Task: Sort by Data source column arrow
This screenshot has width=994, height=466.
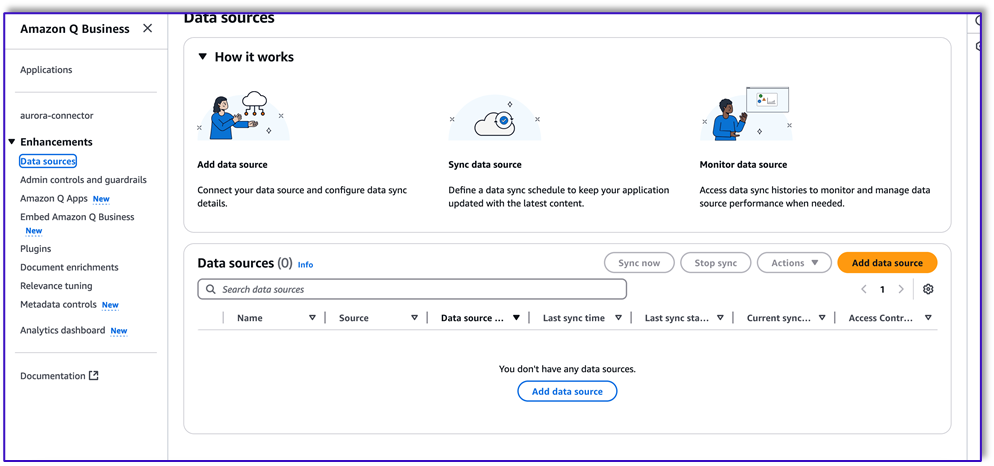Action: [516, 318]
